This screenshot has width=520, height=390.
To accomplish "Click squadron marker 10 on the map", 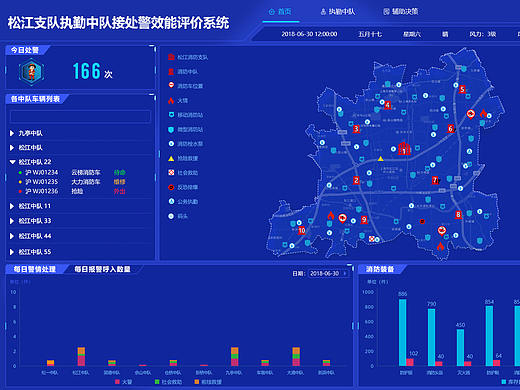I will click(301, 230).
